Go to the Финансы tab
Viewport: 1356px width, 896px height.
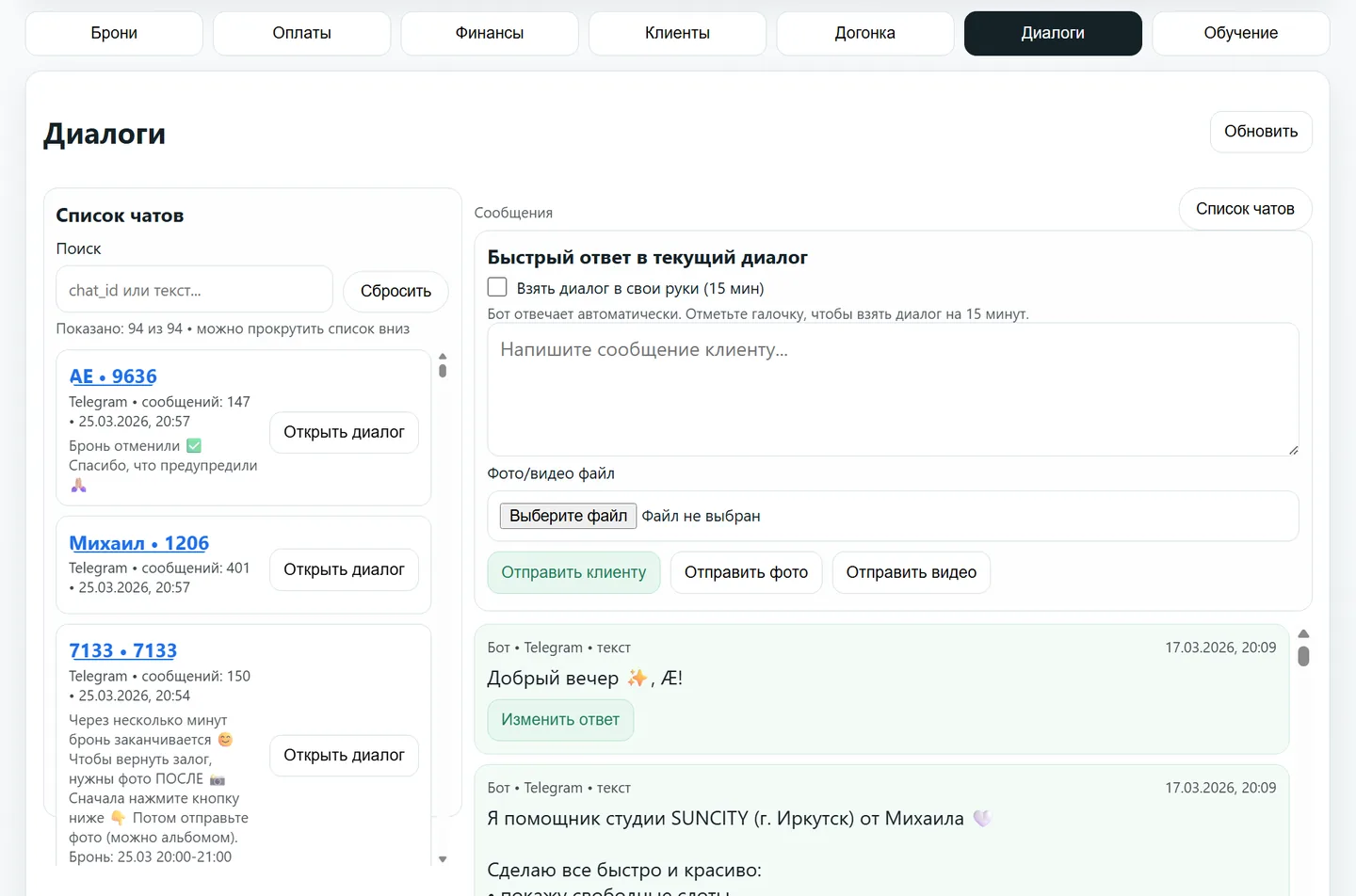coord(489,33)
